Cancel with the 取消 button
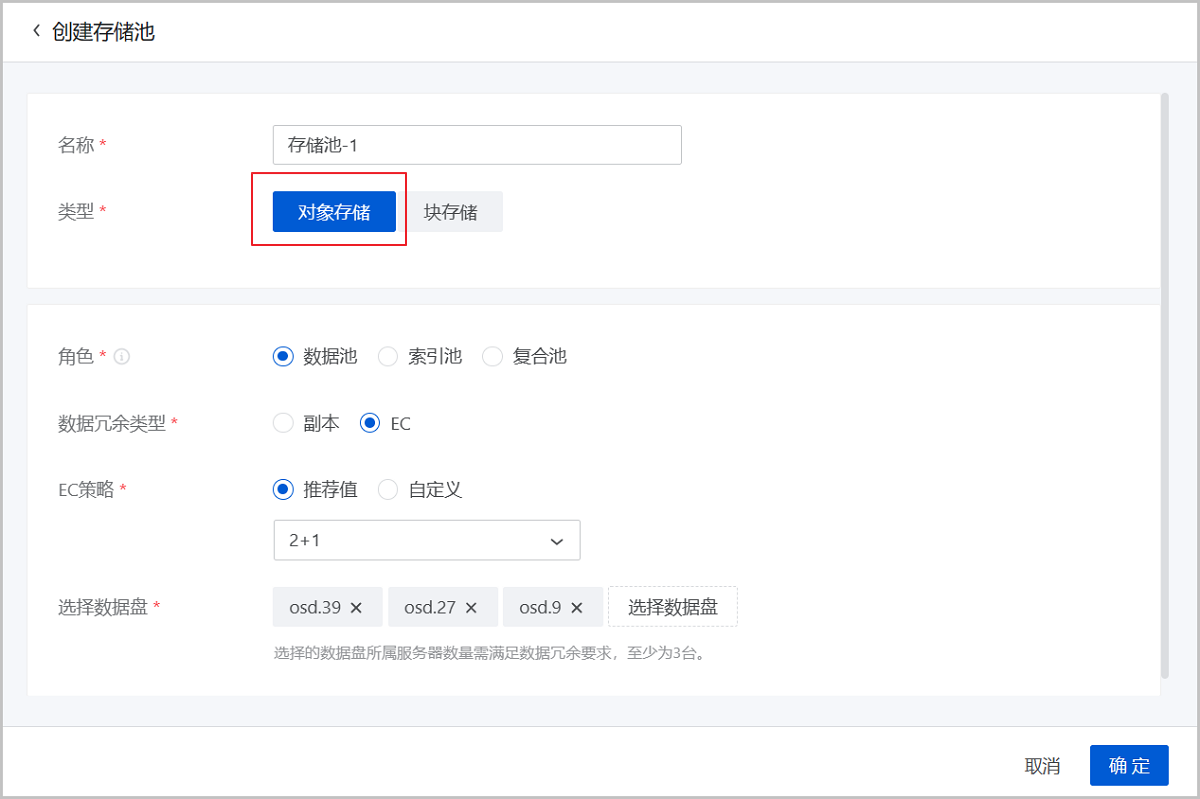Screen dimensions: 1200x799 click(x=1042, y=766)
